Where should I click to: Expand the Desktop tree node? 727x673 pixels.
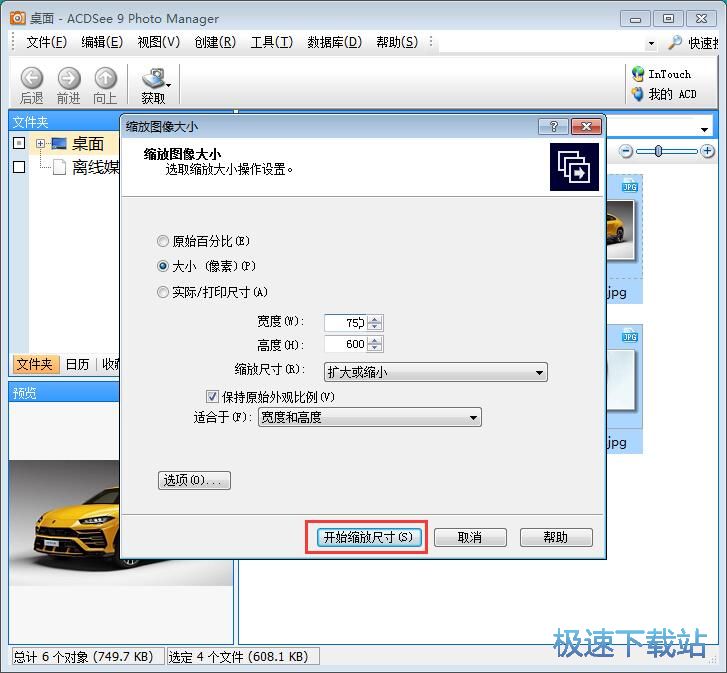40,144
